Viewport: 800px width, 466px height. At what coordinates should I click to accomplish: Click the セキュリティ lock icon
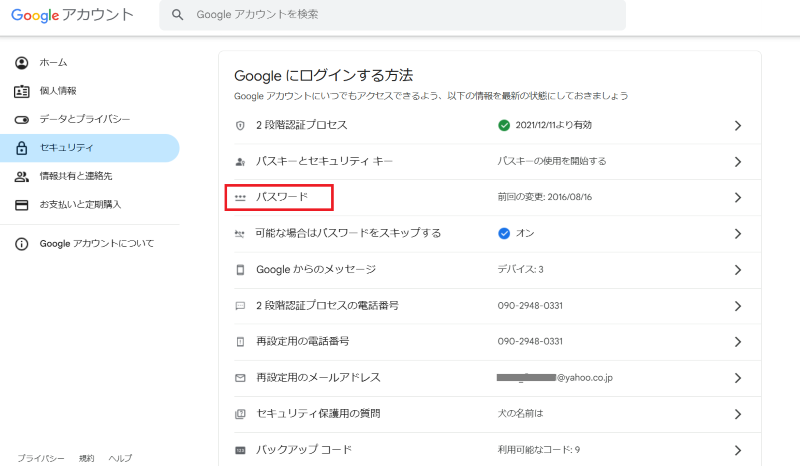pos(21,148)
